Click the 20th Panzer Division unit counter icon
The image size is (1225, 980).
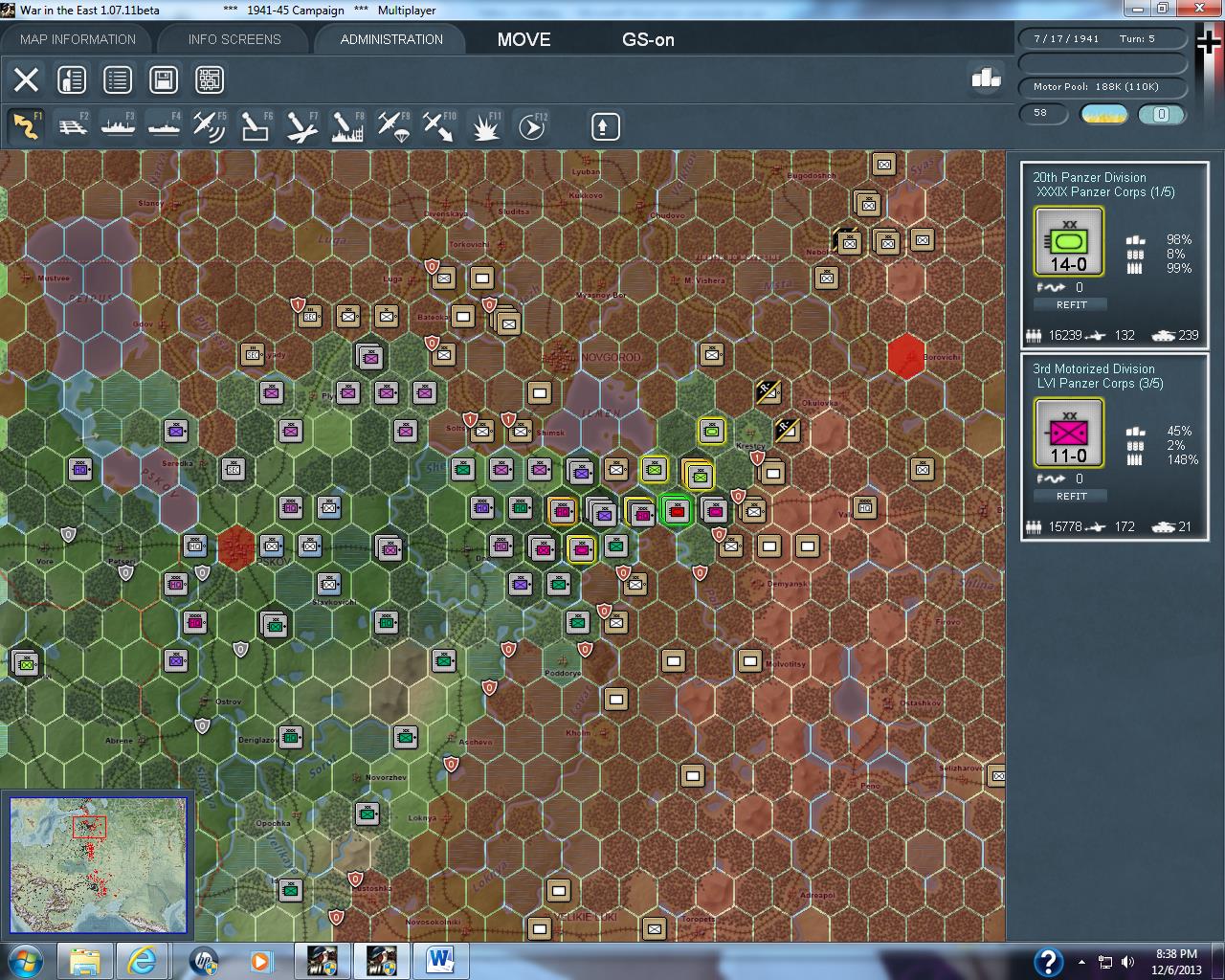(x=1069, y=241)
